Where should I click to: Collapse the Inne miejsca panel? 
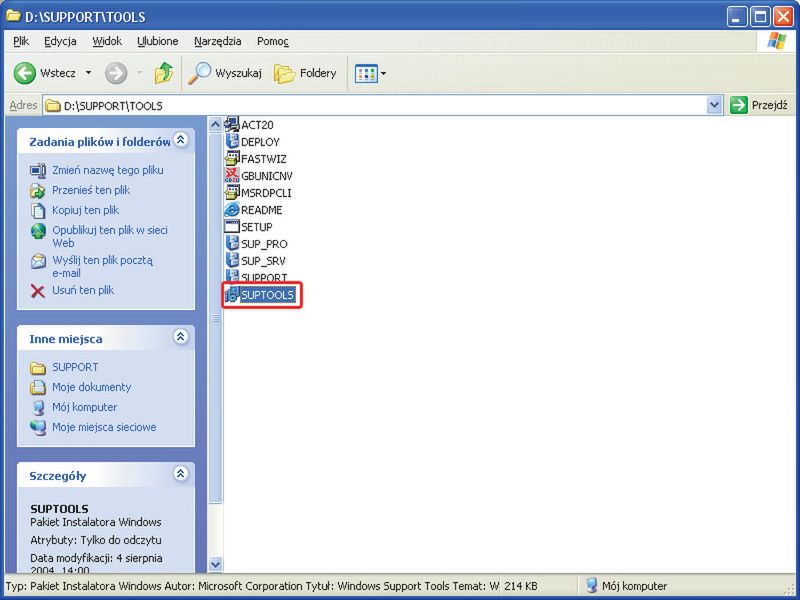click(181, 337)
